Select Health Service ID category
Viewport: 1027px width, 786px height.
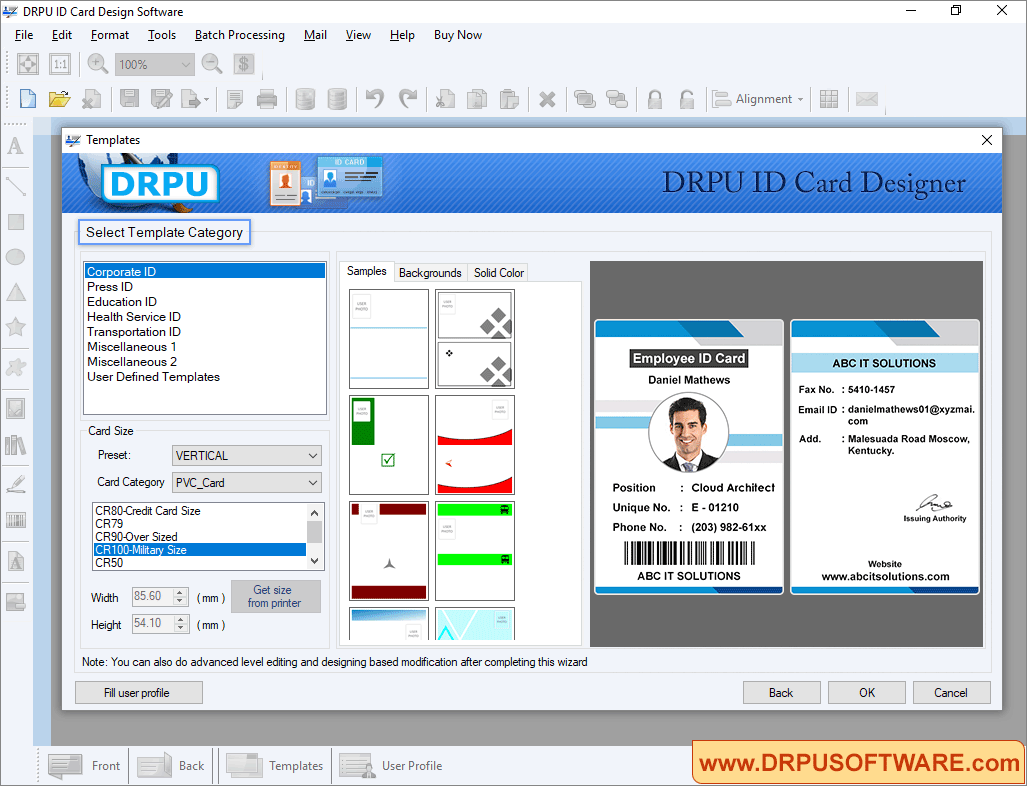pos(204,317)
